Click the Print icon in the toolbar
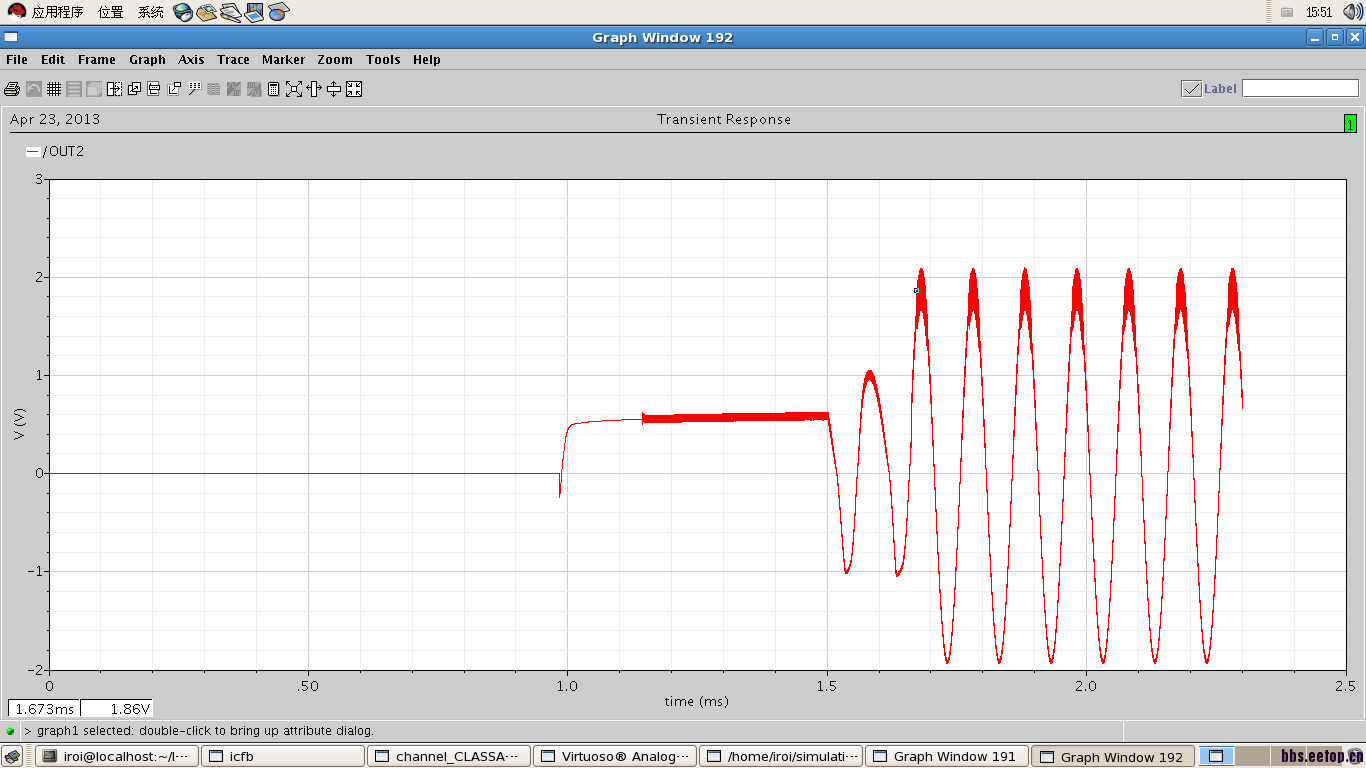 tap(12, 89)
